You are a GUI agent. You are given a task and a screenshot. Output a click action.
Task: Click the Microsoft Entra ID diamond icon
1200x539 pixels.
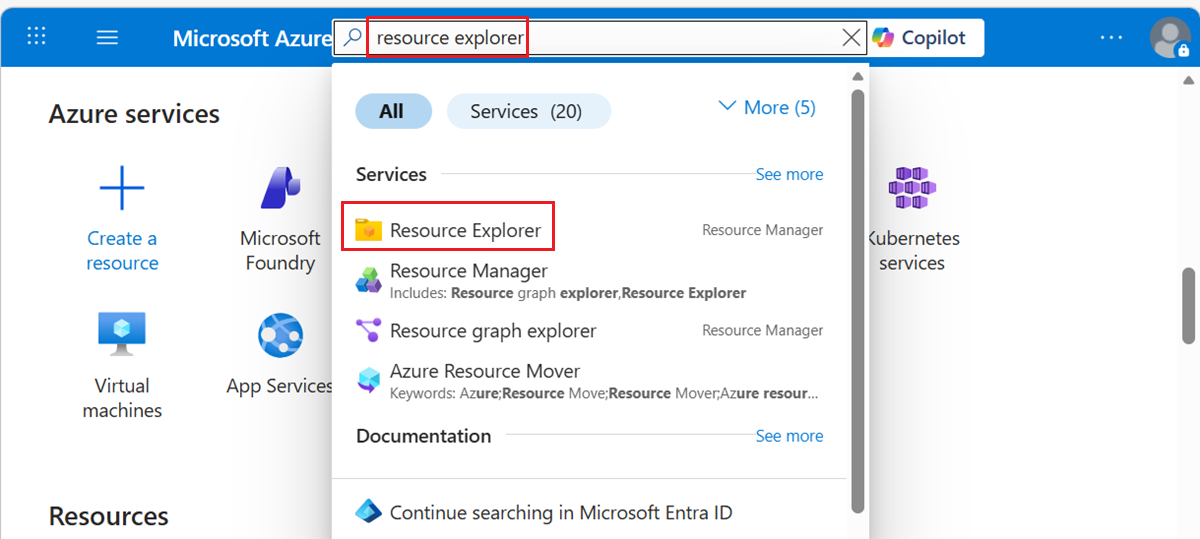click(368, 512)
